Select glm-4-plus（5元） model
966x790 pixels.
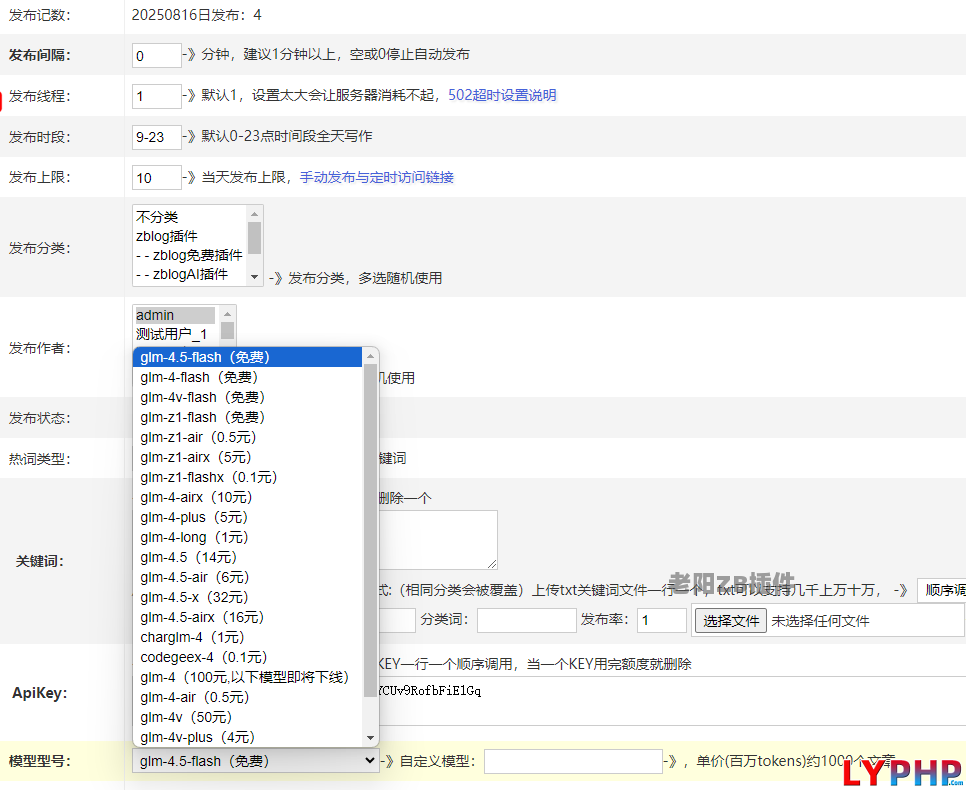[247, 518]
